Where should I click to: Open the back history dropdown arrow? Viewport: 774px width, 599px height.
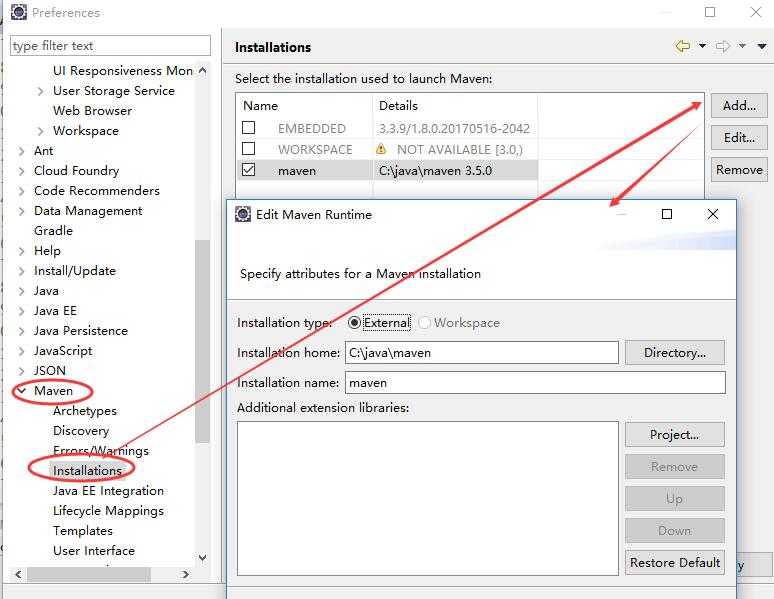(x=702, y=46)
